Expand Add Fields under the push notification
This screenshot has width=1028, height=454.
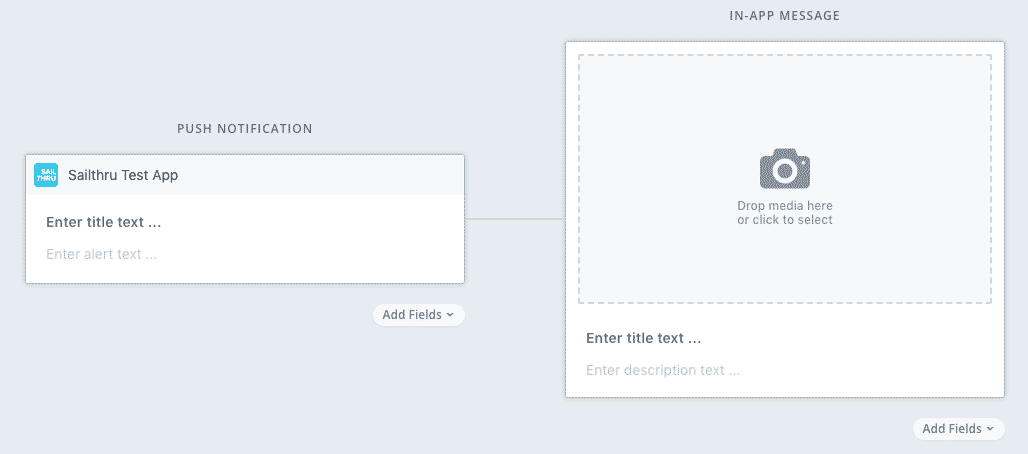418,315
